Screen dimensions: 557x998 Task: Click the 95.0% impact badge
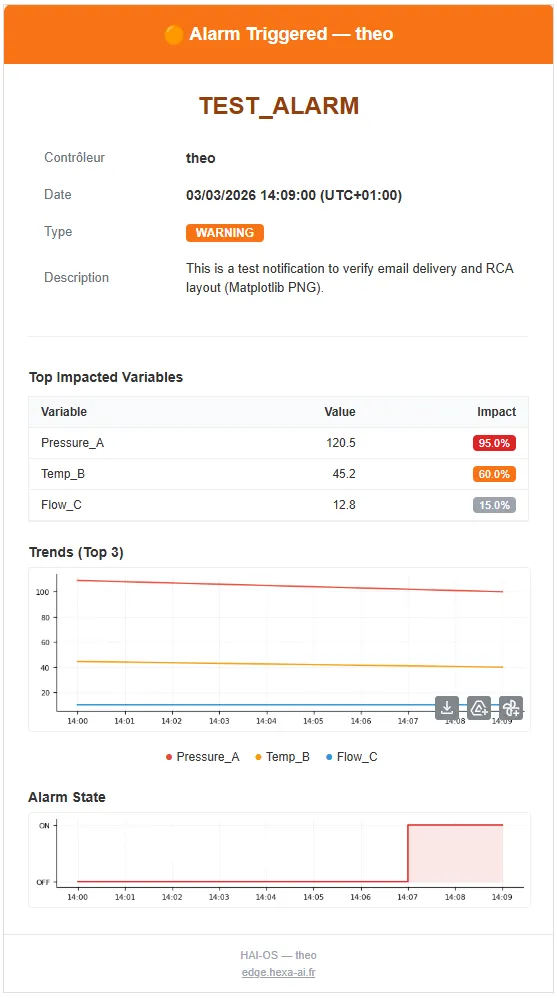(x=494, y=443)
